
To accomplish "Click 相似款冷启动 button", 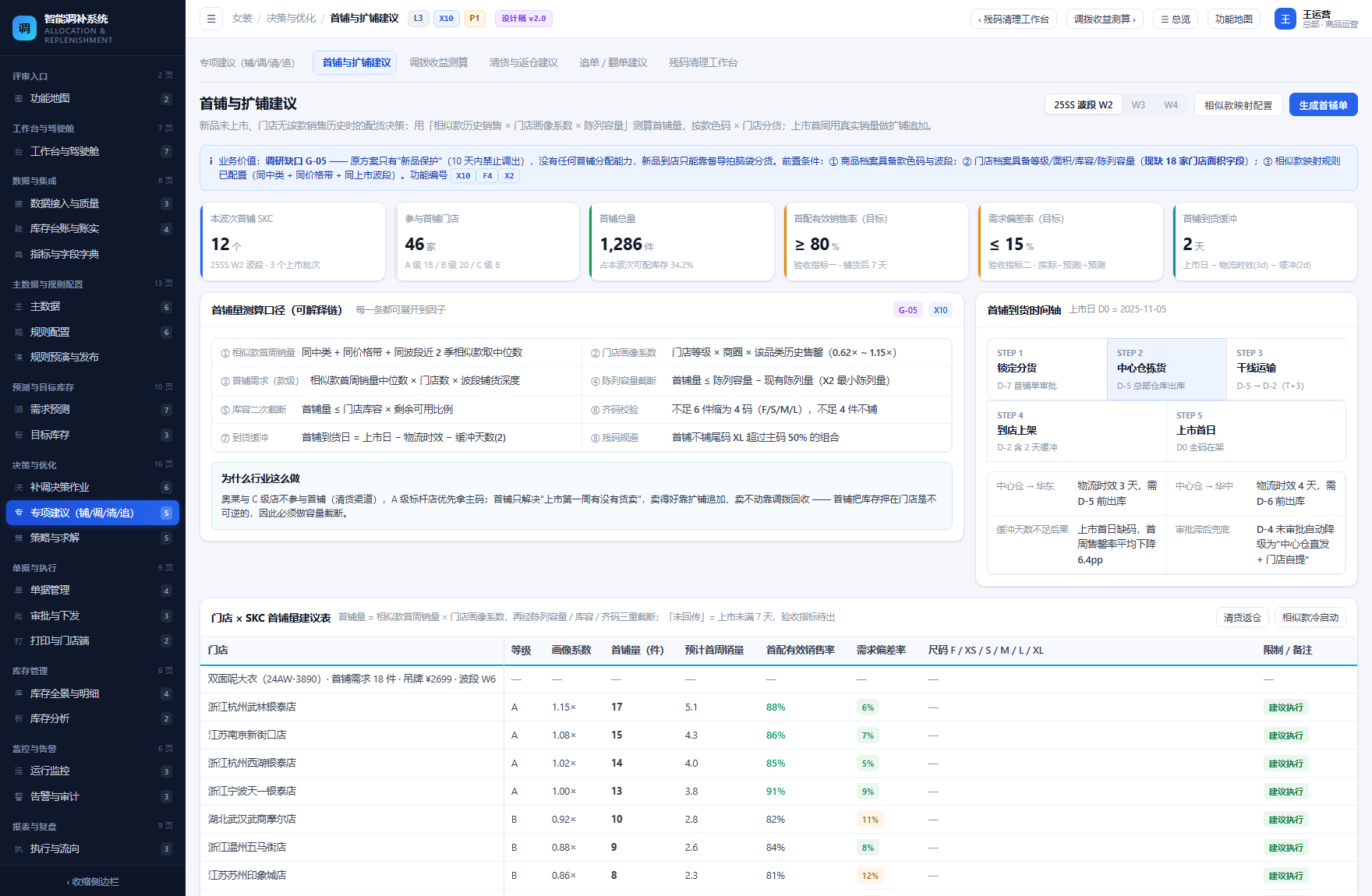I will click(1310, 618).
